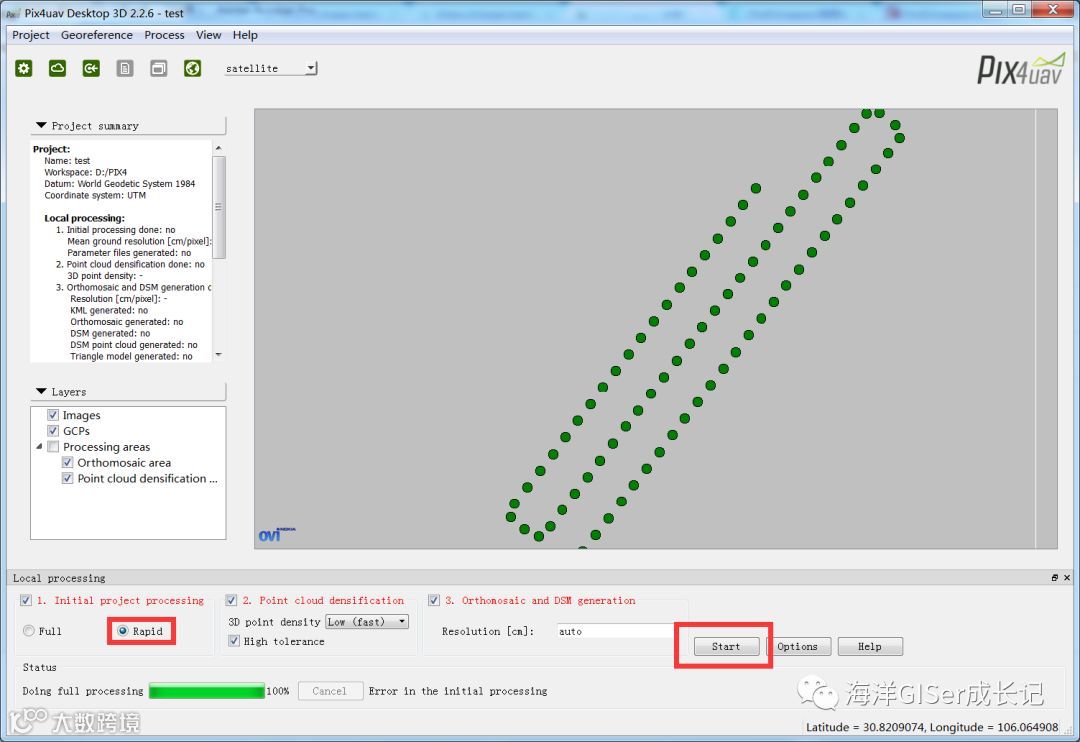Click the green import arrow toolbar icon
Screen dimensions: 1080x742
coord(91,68)
